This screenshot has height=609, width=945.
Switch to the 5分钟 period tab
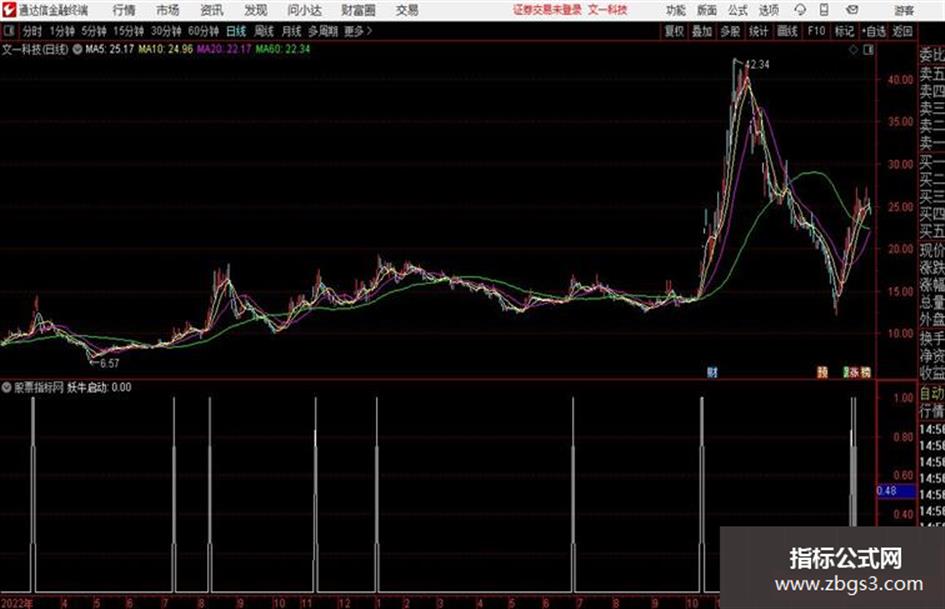(x=93, y=31)
